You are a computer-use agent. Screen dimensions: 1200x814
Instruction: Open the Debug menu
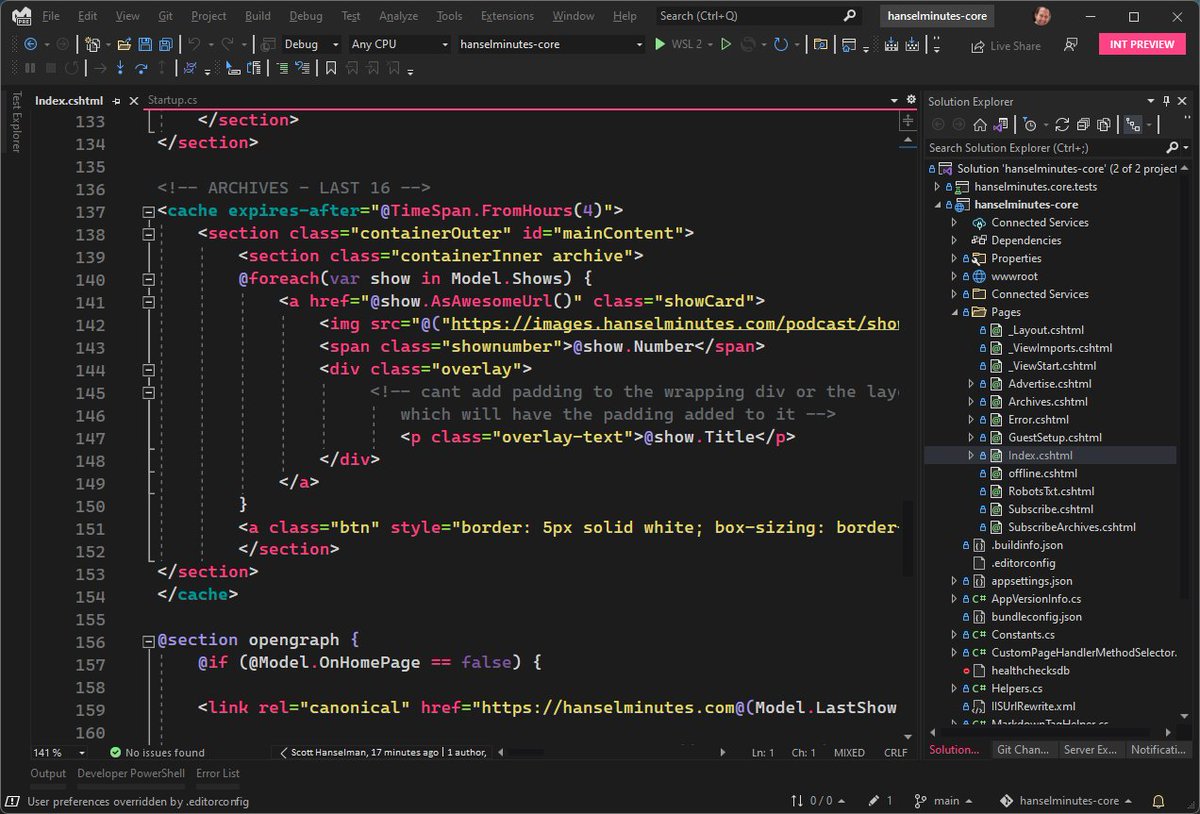[x=306, y=16]
